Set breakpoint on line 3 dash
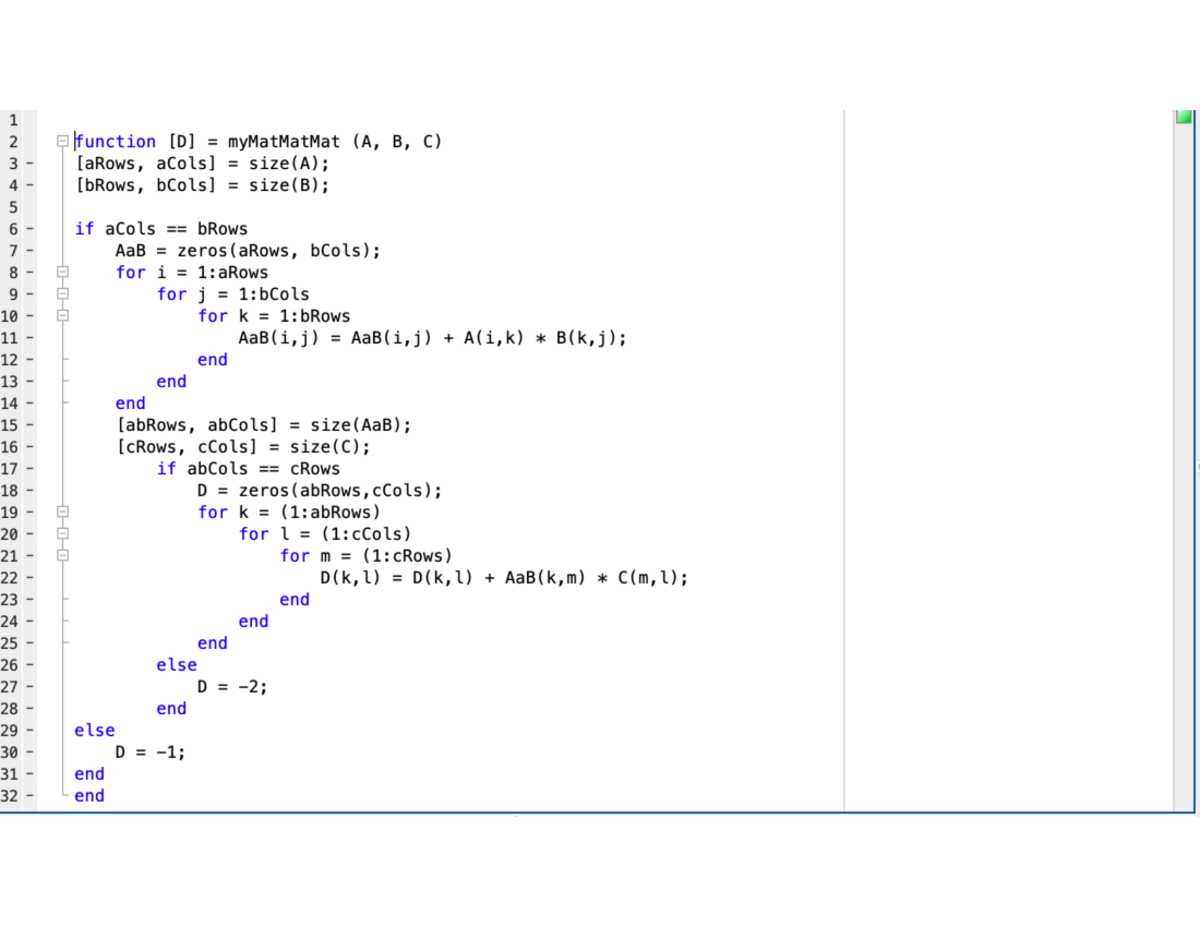The image size is (1200, 927). [x=30, y=164]
